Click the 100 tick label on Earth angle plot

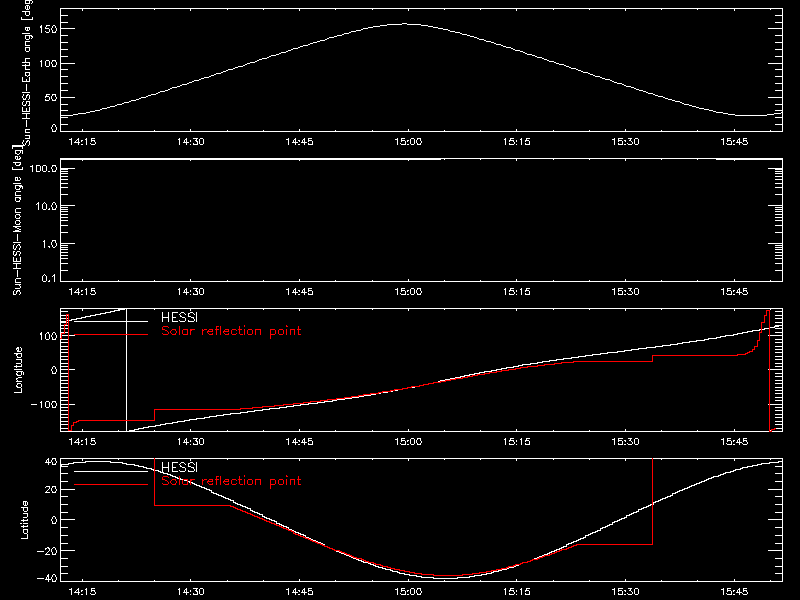(x=50, y=64)
